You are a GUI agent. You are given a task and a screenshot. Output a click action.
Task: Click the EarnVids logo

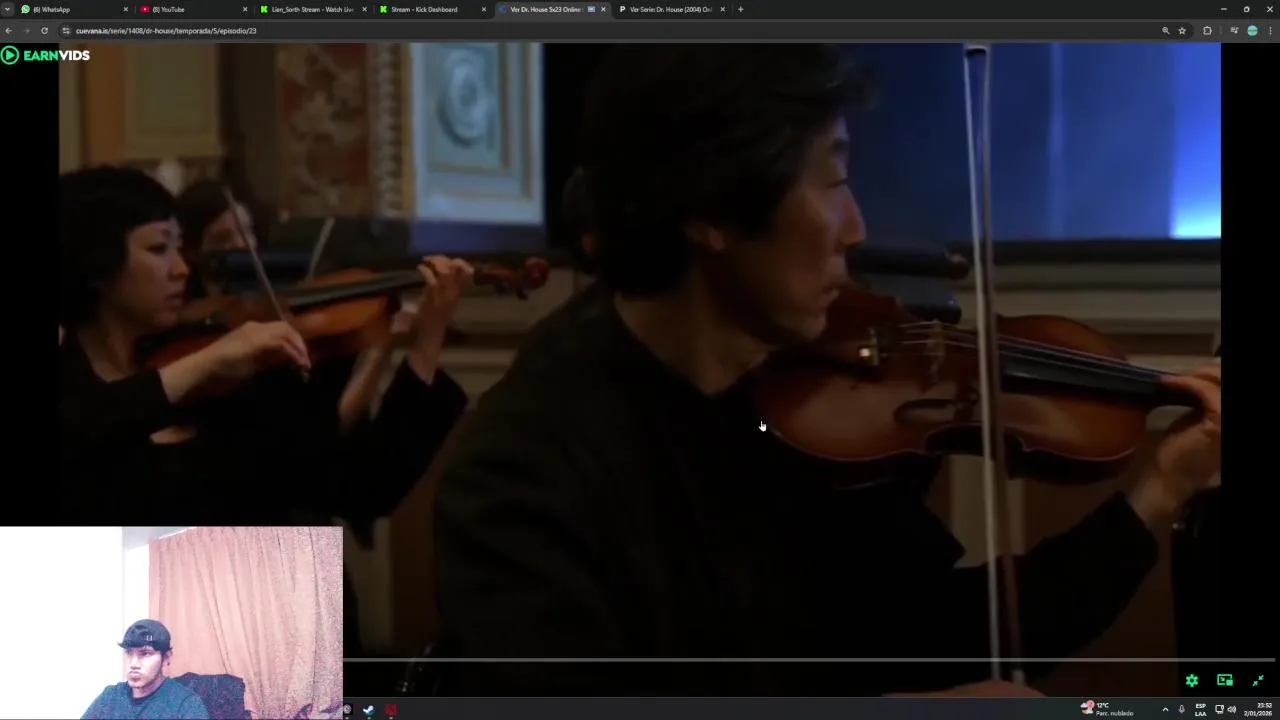(46, 55)
